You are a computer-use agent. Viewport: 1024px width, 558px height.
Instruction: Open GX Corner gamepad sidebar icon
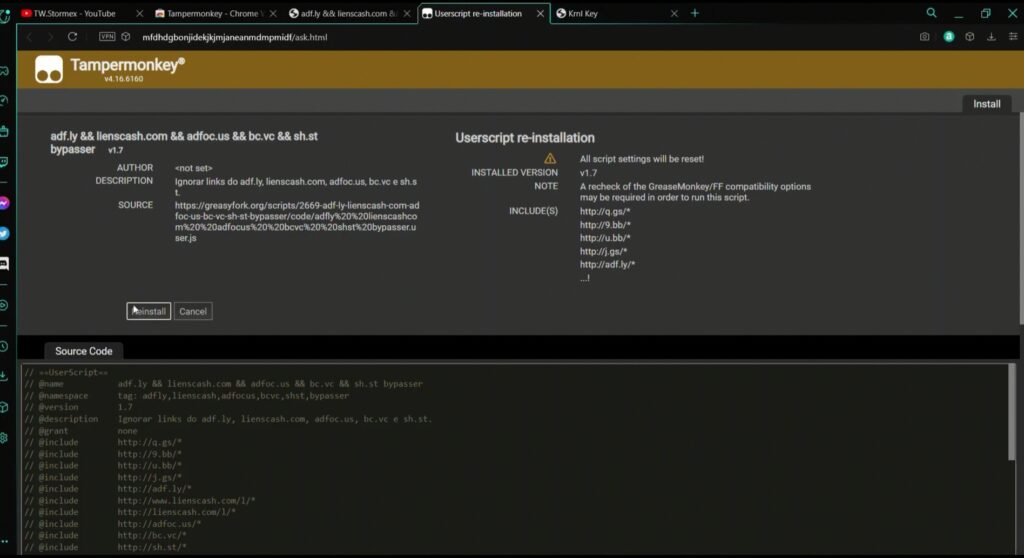pos(4,71)
